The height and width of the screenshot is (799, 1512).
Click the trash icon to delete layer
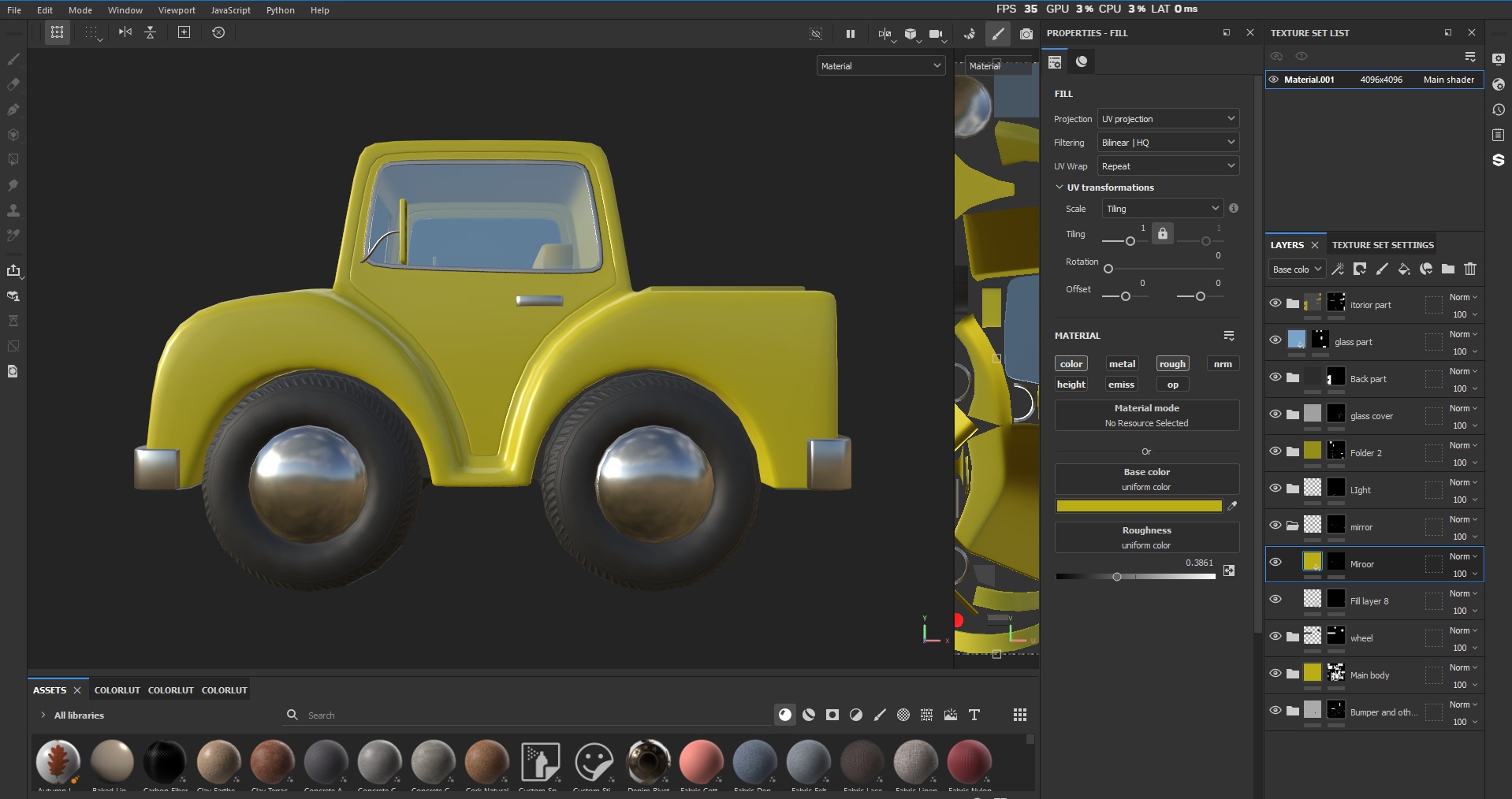1470,269
